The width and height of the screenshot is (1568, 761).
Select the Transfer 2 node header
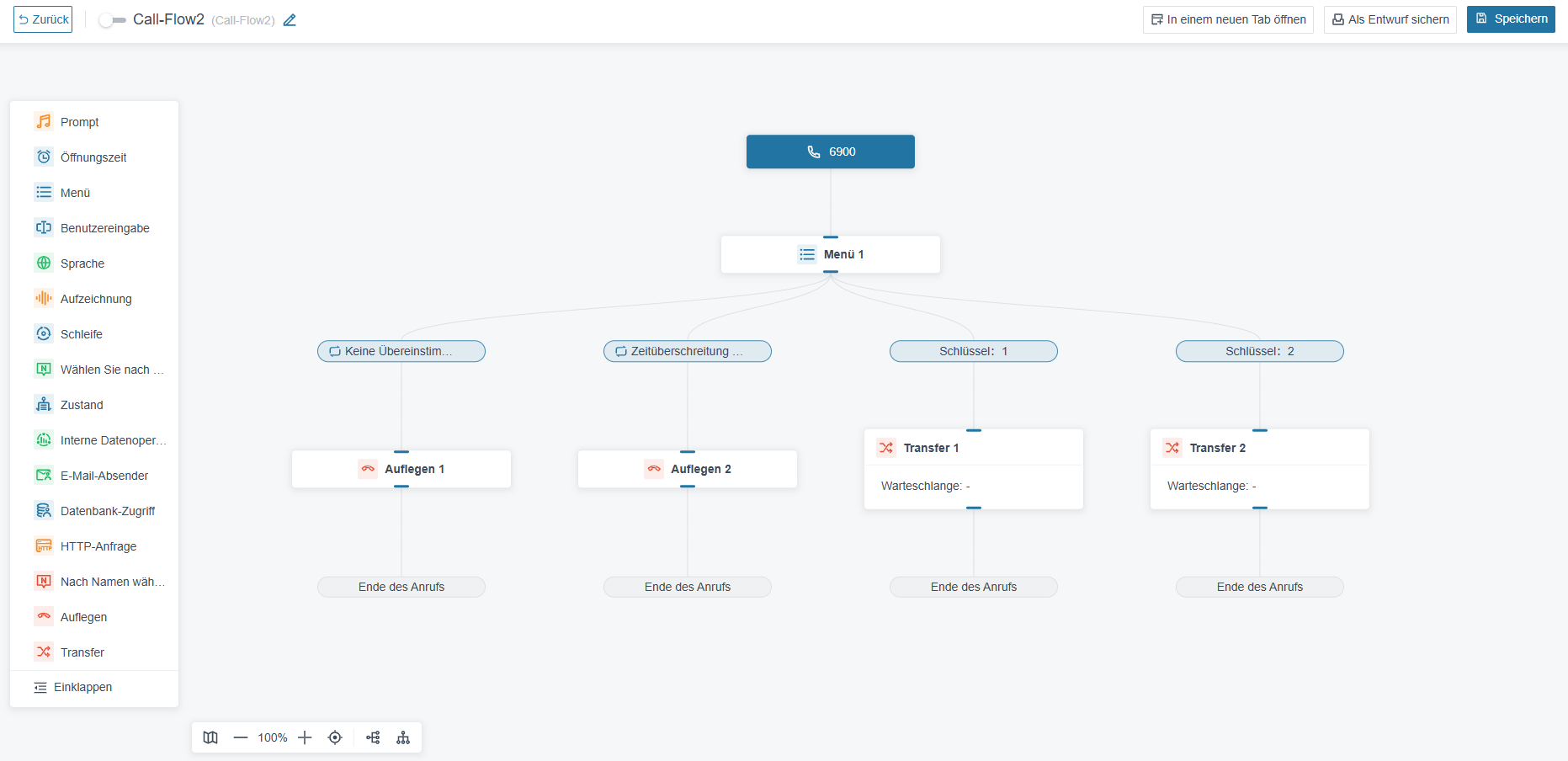[1260, 448]
